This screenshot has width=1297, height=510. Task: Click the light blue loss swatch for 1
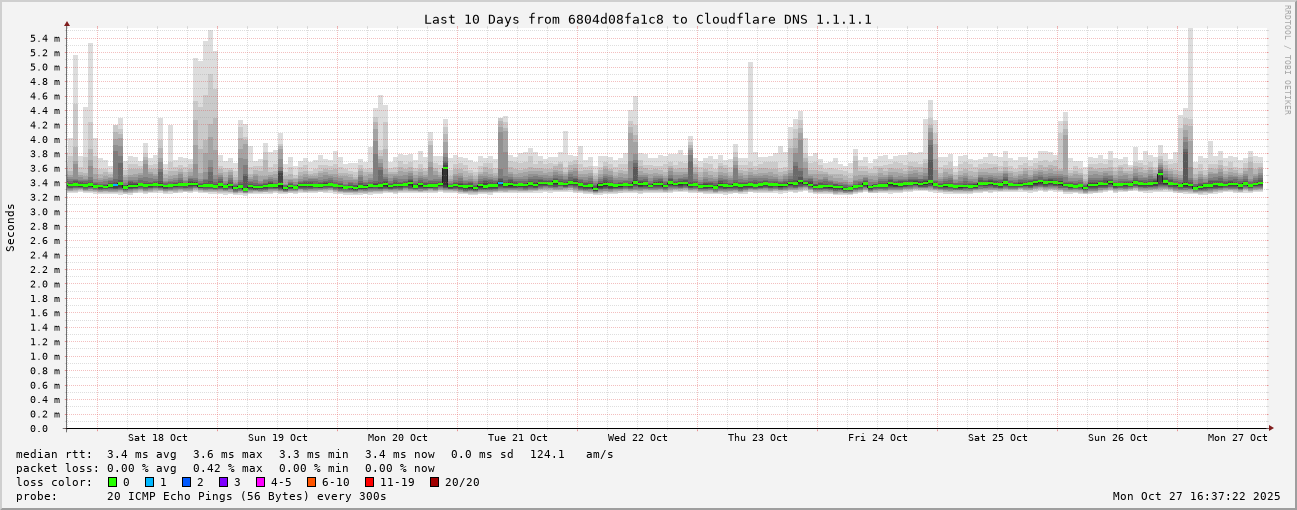coord(149,482)
